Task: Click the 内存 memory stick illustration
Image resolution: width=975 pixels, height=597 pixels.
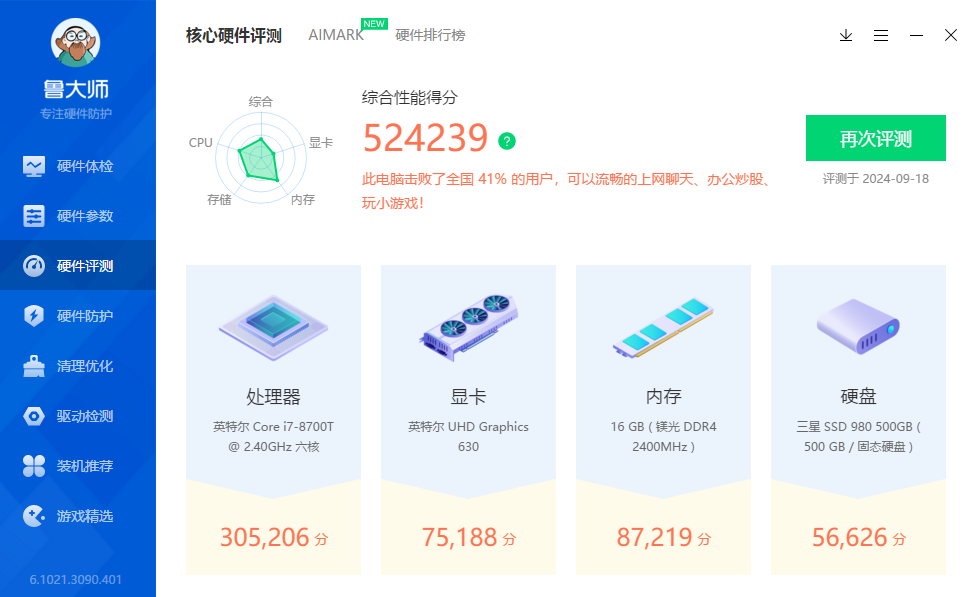Action: 664,328
